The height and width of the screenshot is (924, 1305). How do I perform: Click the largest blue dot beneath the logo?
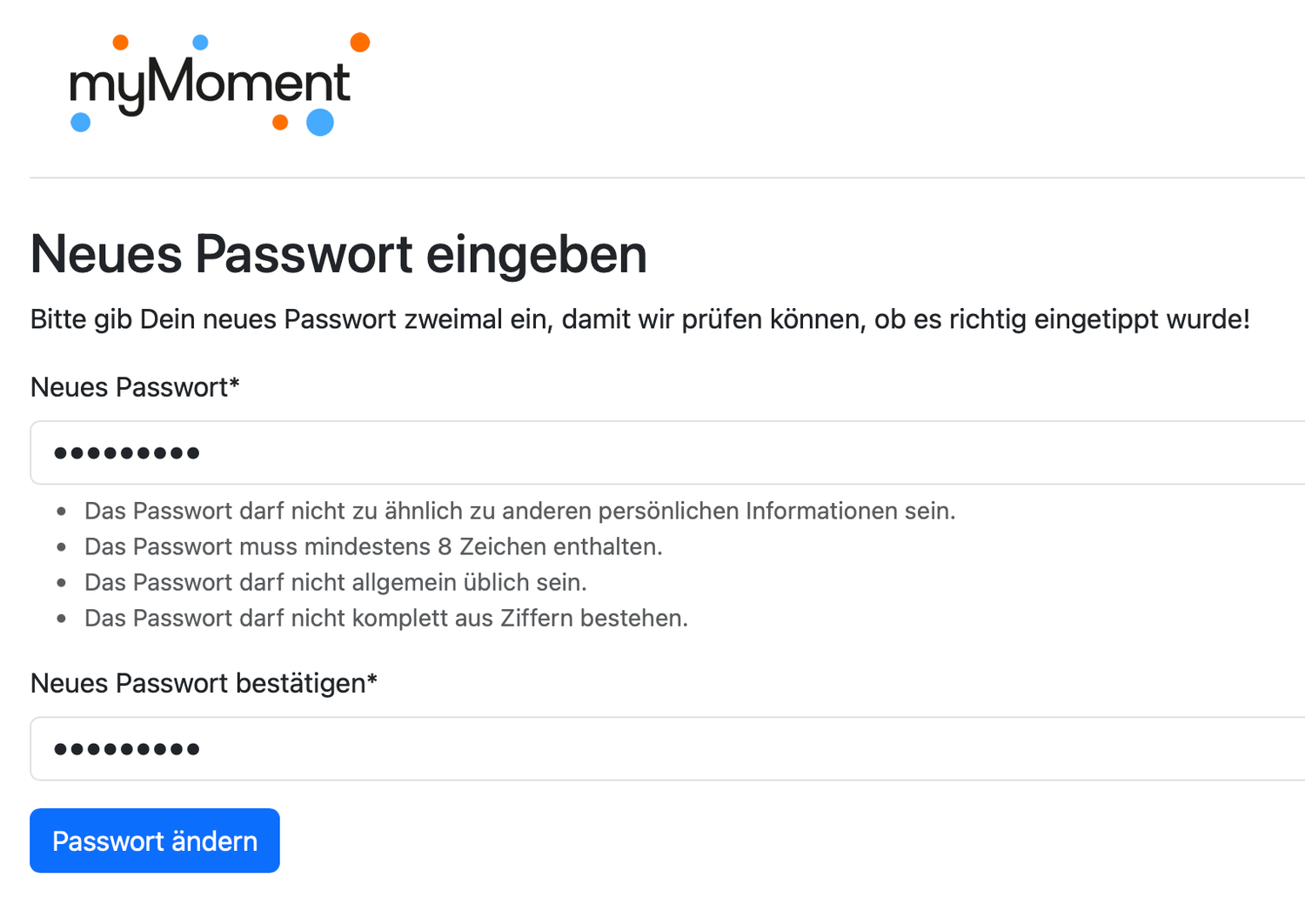(x=320, y=122)
